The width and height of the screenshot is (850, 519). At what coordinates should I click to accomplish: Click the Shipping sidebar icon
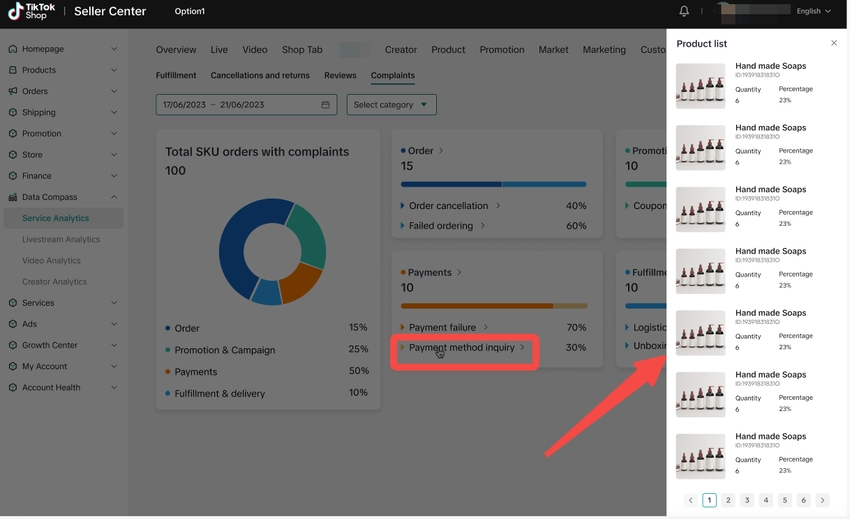click(12, 113)
